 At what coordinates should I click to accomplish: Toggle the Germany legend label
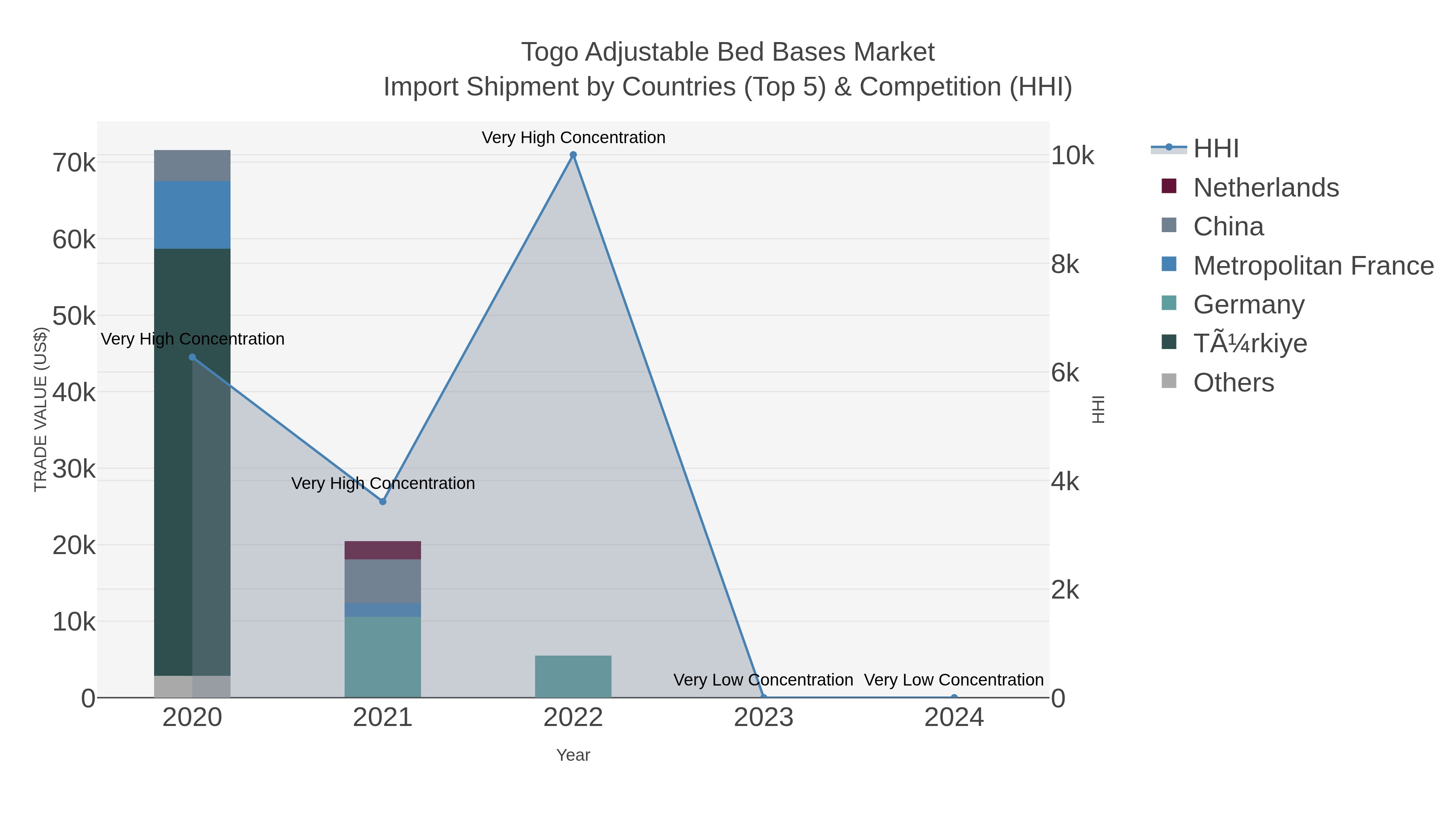click(x=1249, y=305)
